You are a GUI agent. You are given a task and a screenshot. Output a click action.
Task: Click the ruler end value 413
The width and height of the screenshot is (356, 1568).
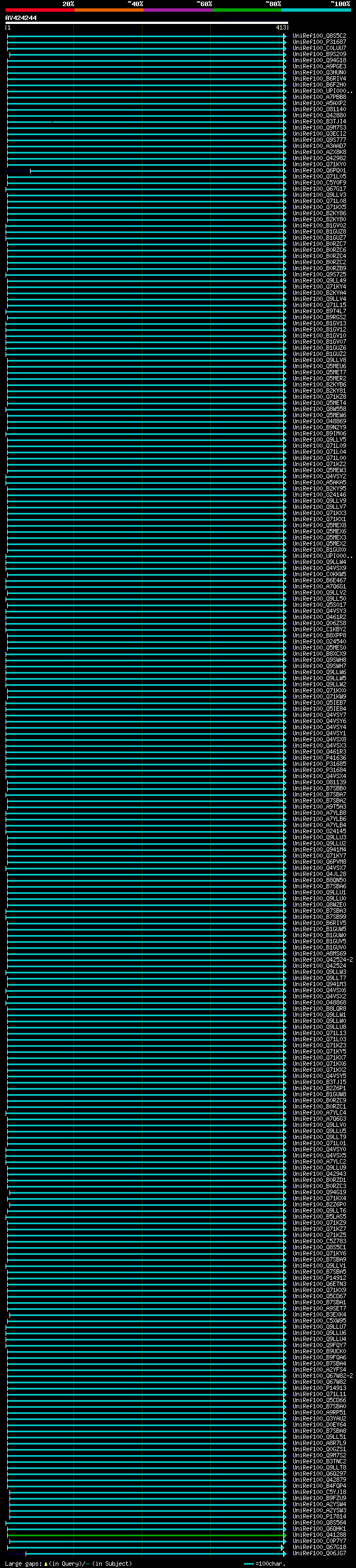tap(280, 27)
